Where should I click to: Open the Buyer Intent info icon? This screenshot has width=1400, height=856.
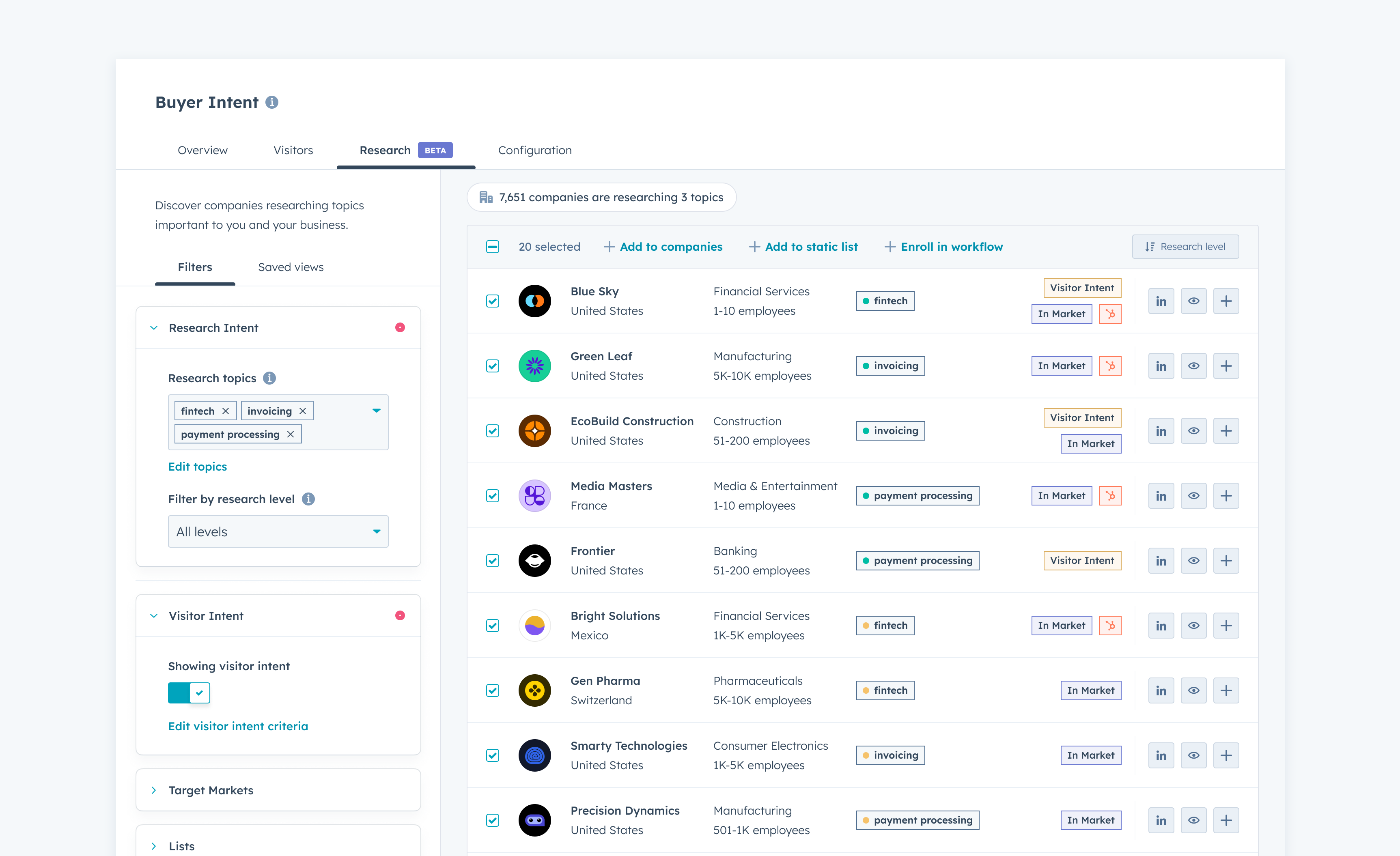coord(271,102)
